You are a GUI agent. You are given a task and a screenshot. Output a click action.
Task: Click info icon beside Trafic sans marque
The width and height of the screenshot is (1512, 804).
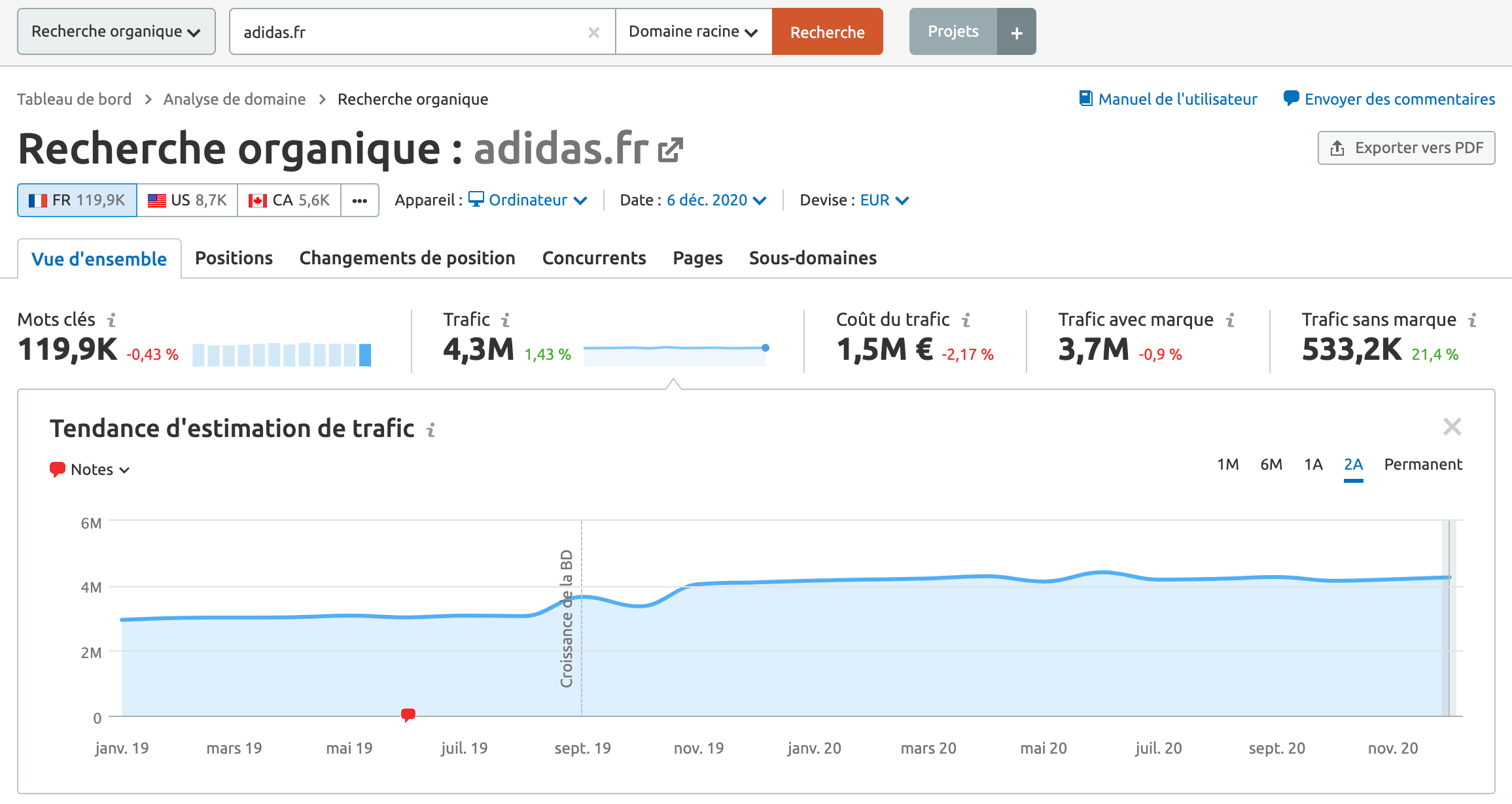1473,320
